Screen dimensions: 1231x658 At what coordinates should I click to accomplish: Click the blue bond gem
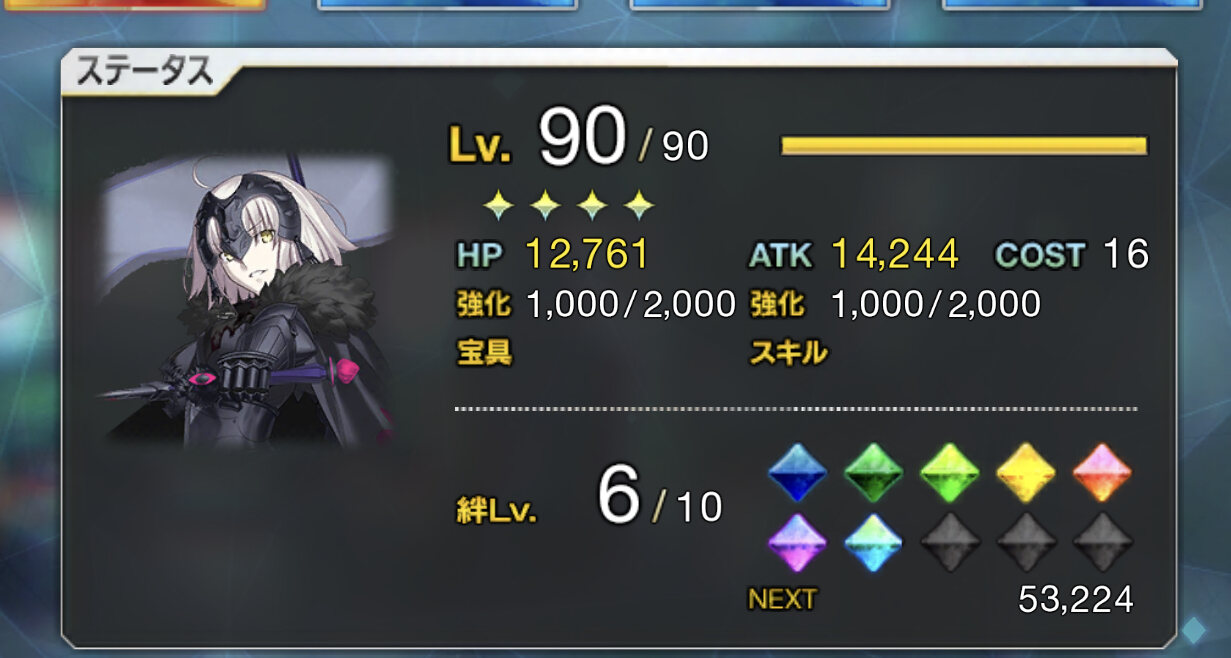[x=797, y=472]
